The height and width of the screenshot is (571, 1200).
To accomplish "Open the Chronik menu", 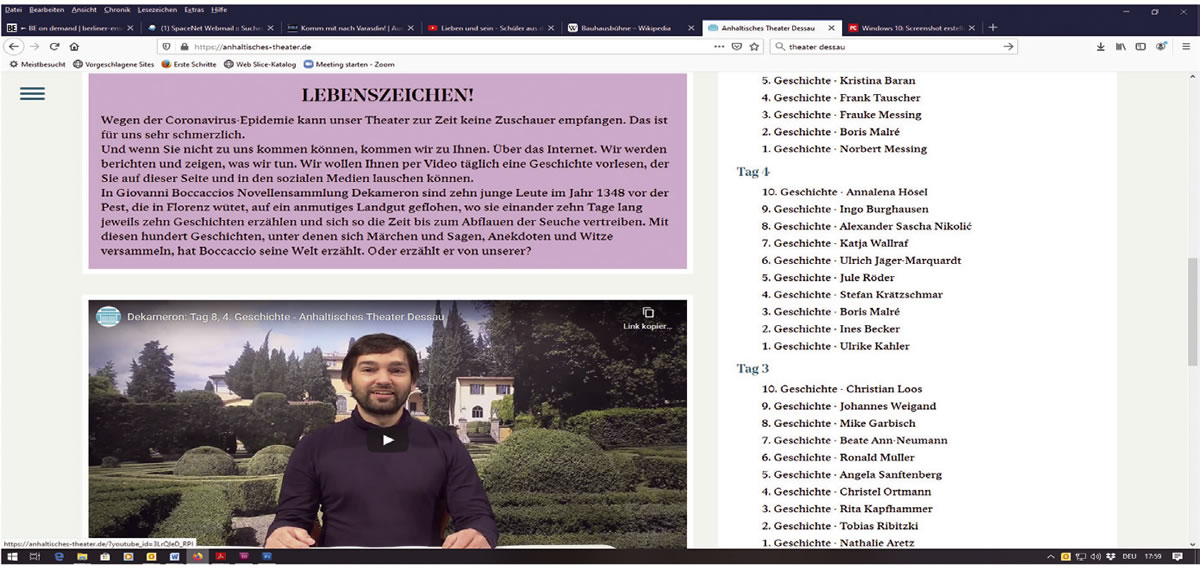I will [x=117, y=9].
